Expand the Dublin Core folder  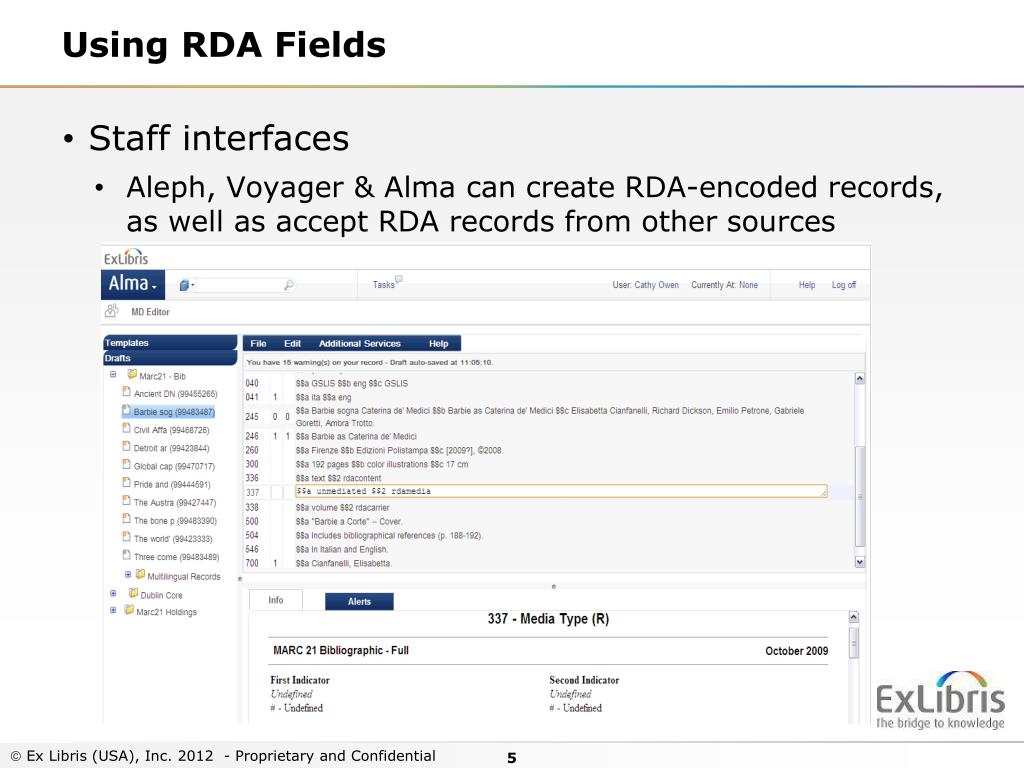pos(113,594)
